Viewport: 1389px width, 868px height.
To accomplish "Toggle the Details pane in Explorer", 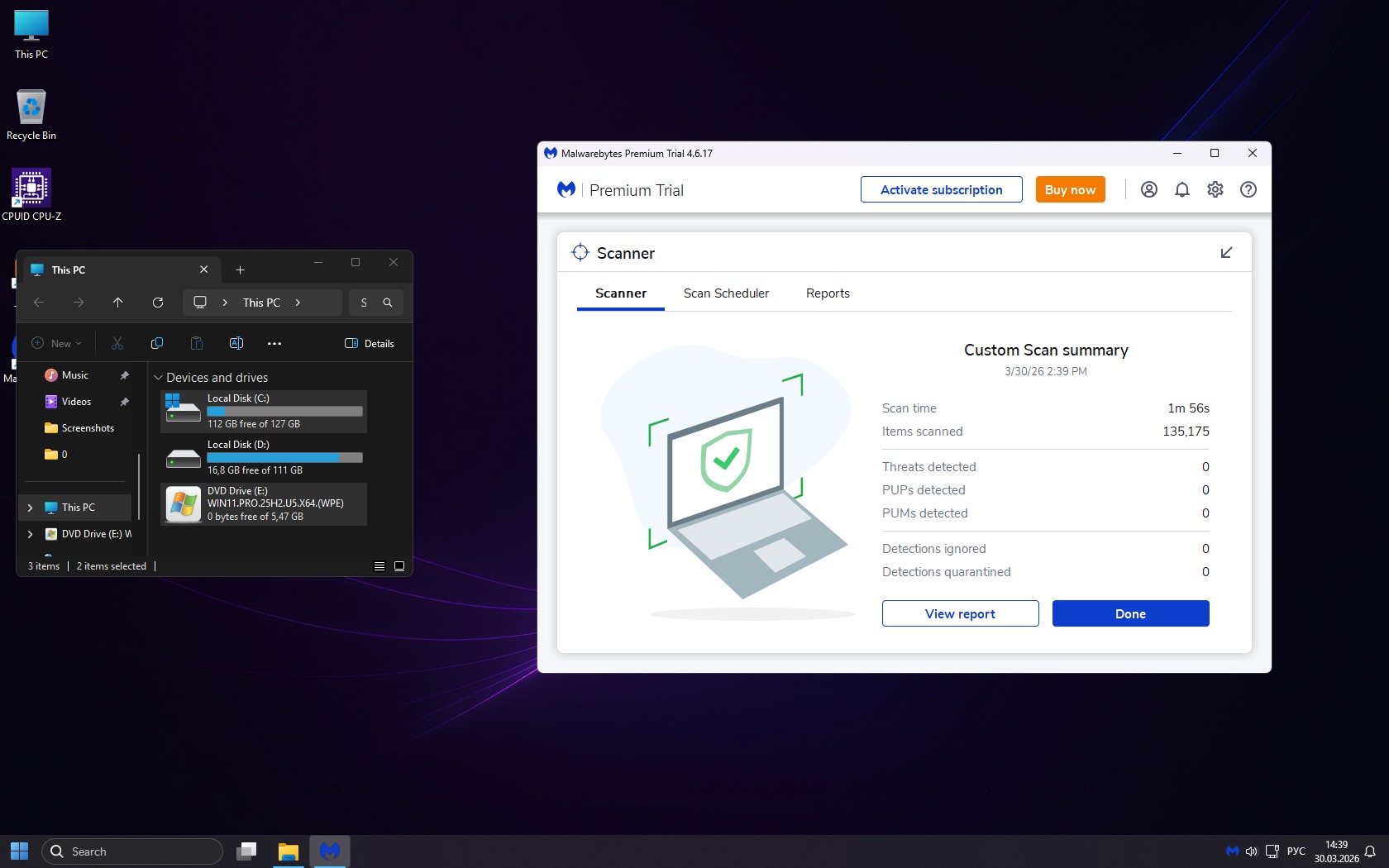I will (370, 343).
